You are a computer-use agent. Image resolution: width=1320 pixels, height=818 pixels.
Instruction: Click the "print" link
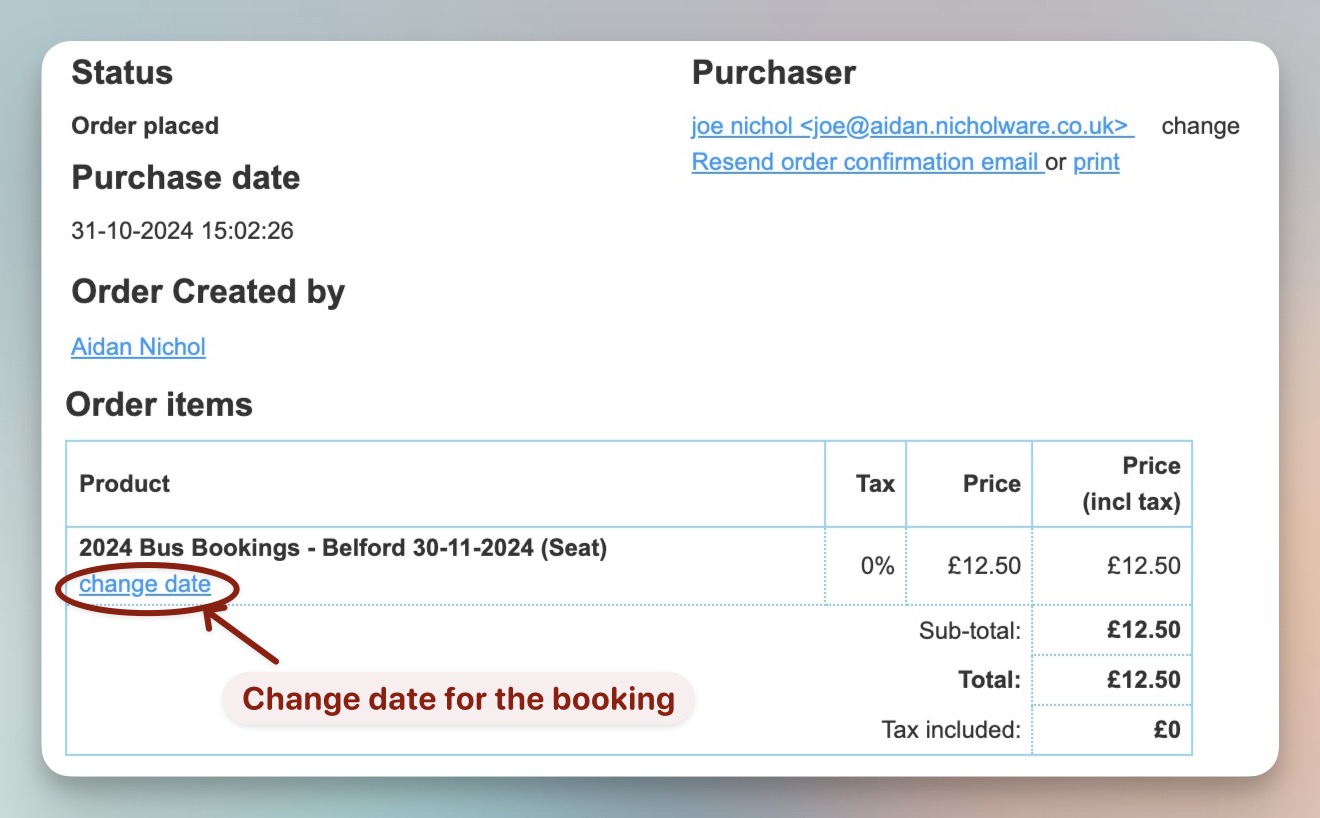click(x=1096, y=162)
